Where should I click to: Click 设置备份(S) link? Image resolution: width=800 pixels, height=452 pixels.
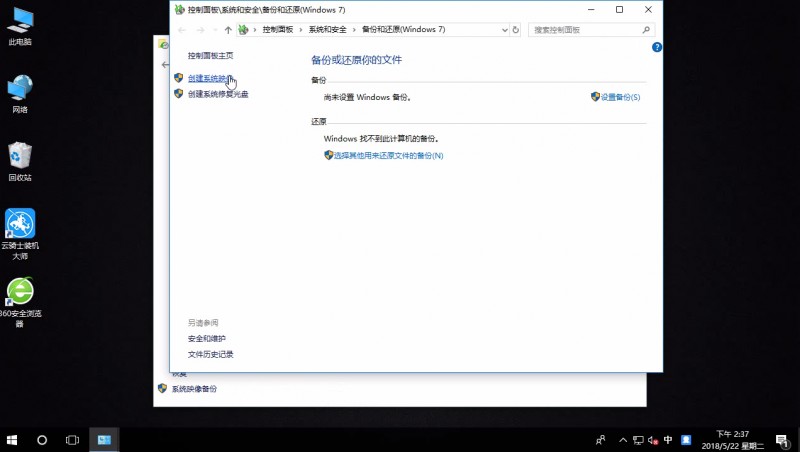tap(620, 97)
